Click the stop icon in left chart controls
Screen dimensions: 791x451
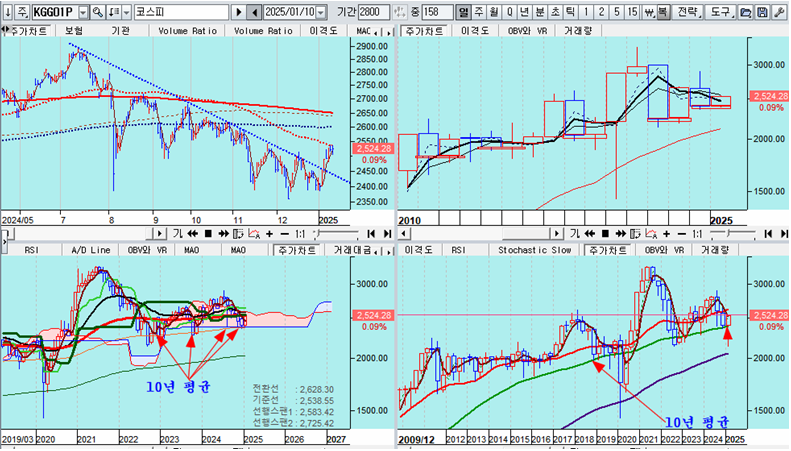[208, 234]
